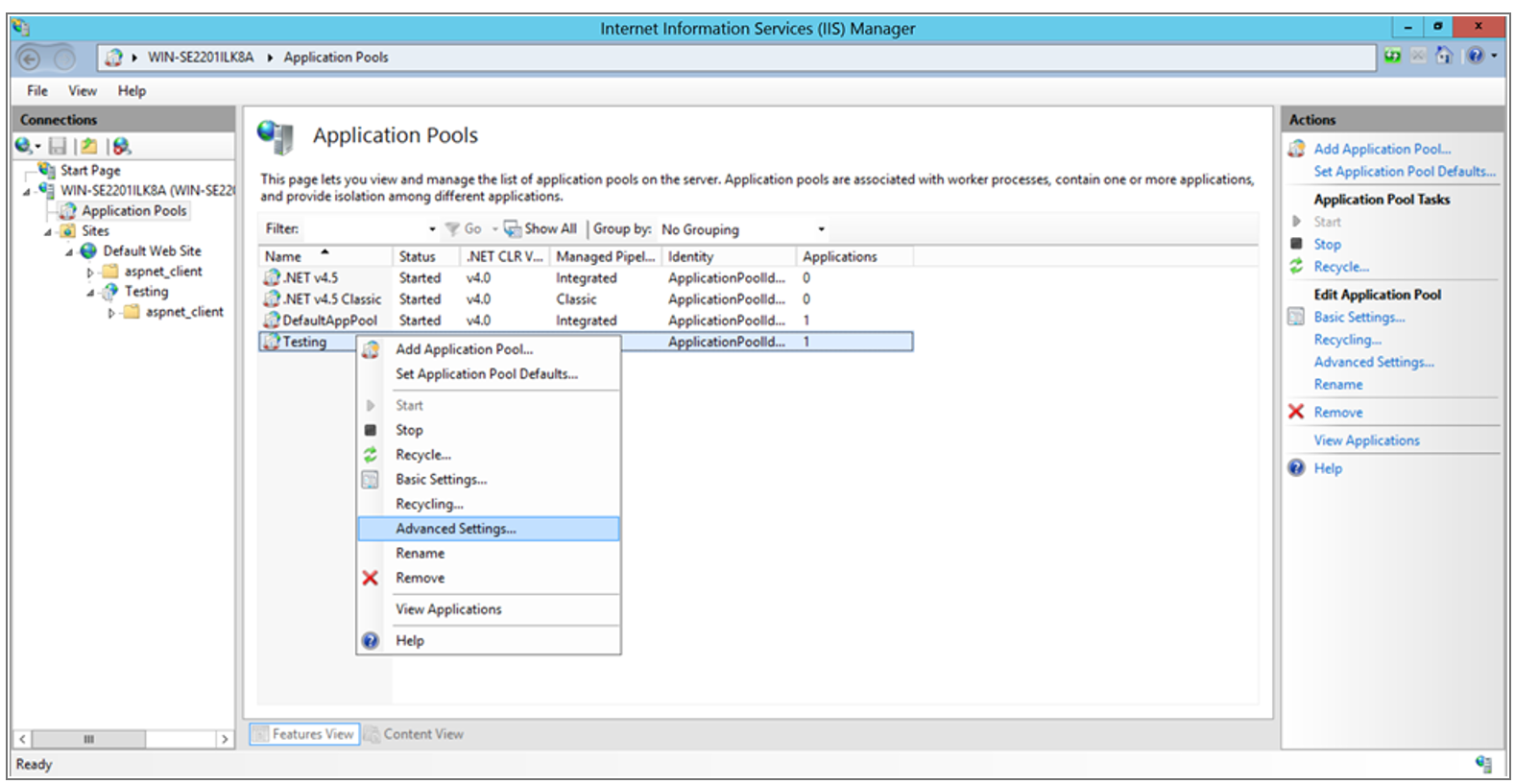Image resolution: width=1515 pixels, height=784 pixels.
Task: Click the refresh page icon in address bar
Action: pyautogui.click(x=1392, y=57)
